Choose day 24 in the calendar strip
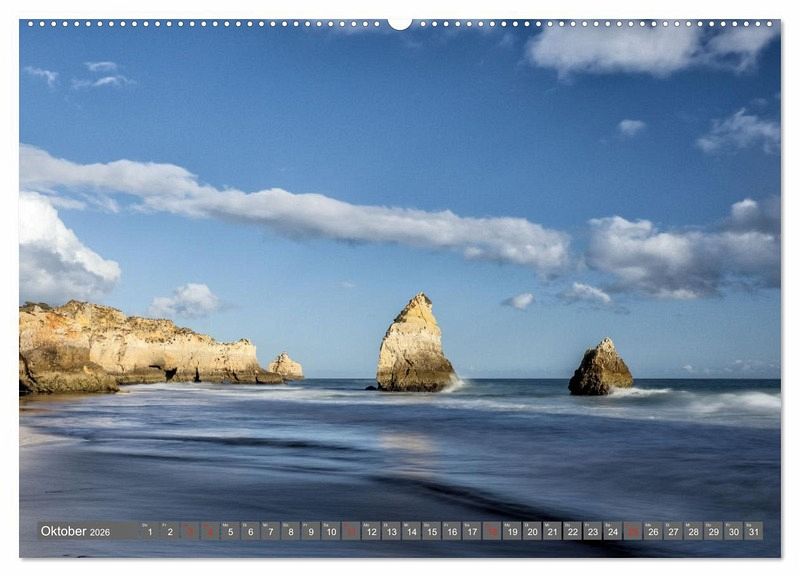Screen dimensions: 800x577 (613, 531)
